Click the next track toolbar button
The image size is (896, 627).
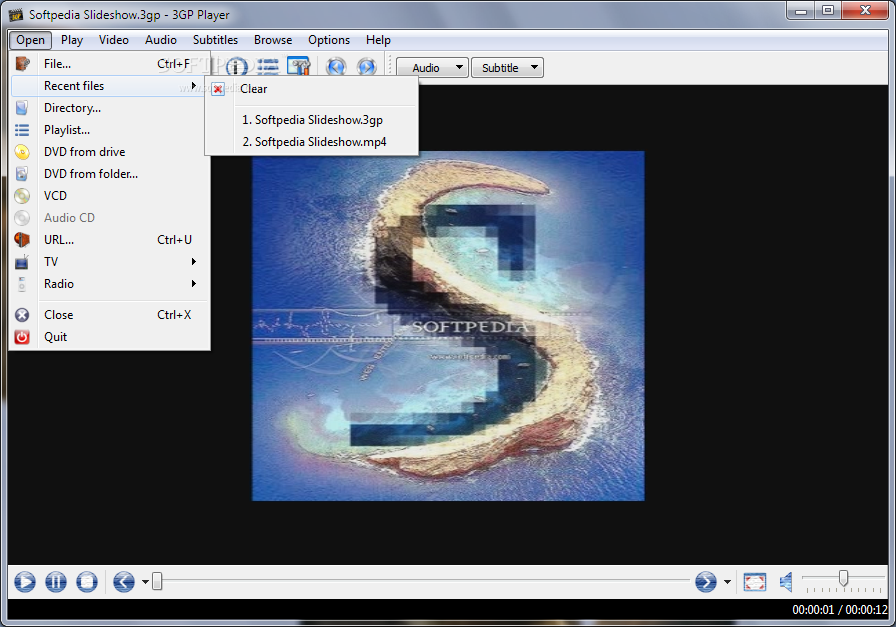tap(367, 67)
